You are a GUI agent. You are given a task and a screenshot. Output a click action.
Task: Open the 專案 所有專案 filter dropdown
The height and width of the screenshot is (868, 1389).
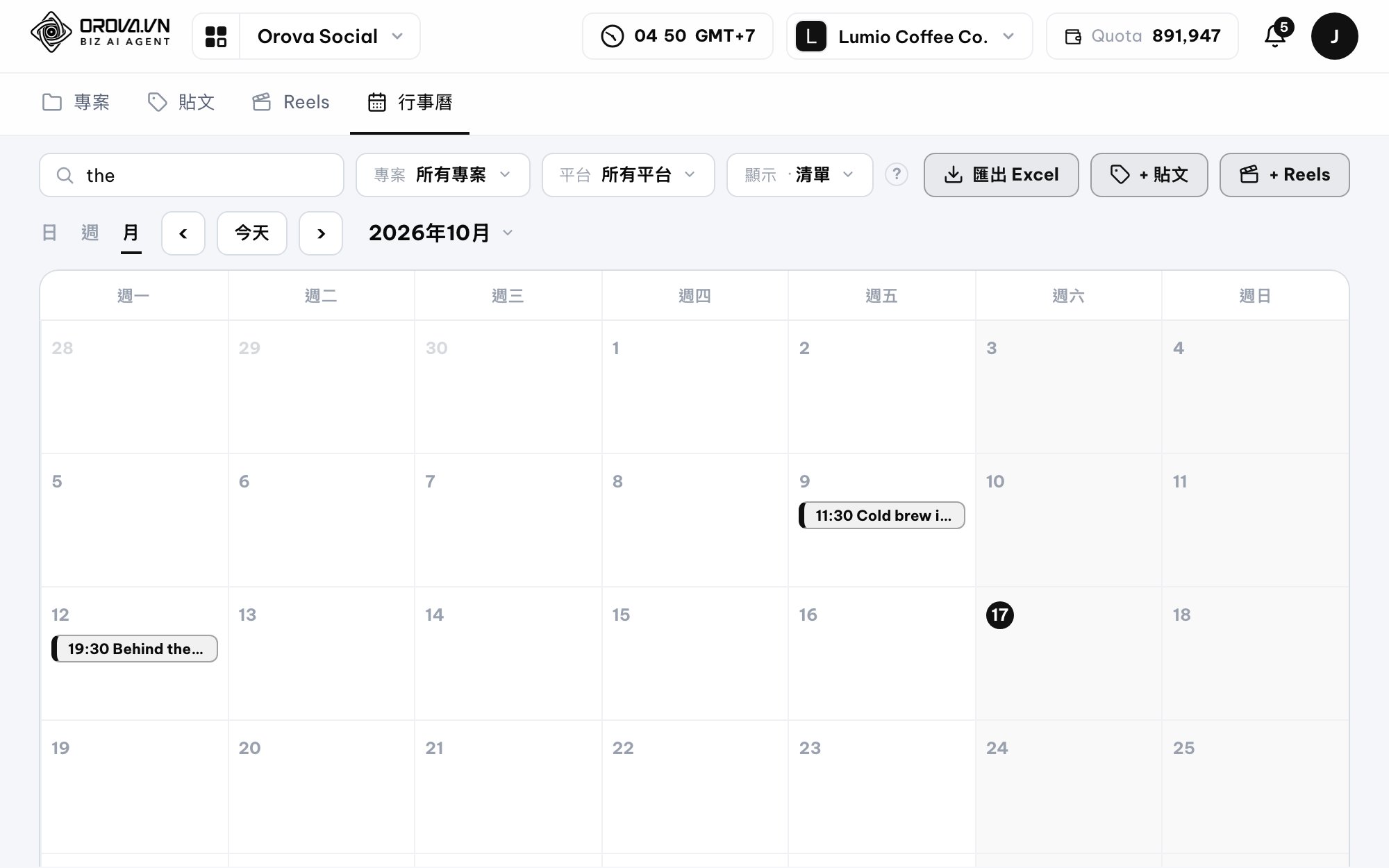coord(443,175)
